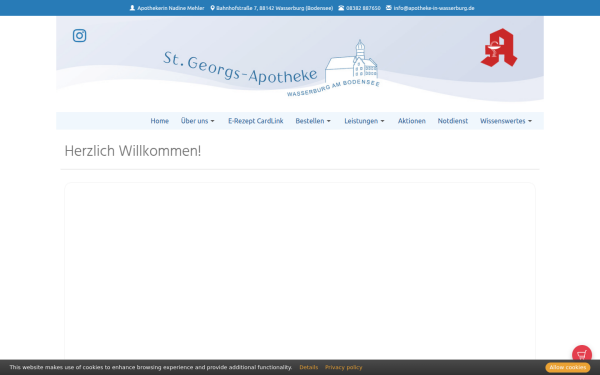This screenshot has width=600, height=375.
Task: Click the St. Georgs-Apotheke church logo
Action: point(351,61)
